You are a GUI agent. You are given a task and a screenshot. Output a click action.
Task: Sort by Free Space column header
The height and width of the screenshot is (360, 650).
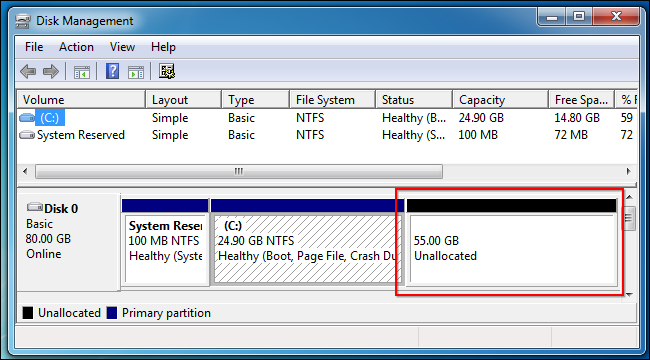(x=582, y=100)
